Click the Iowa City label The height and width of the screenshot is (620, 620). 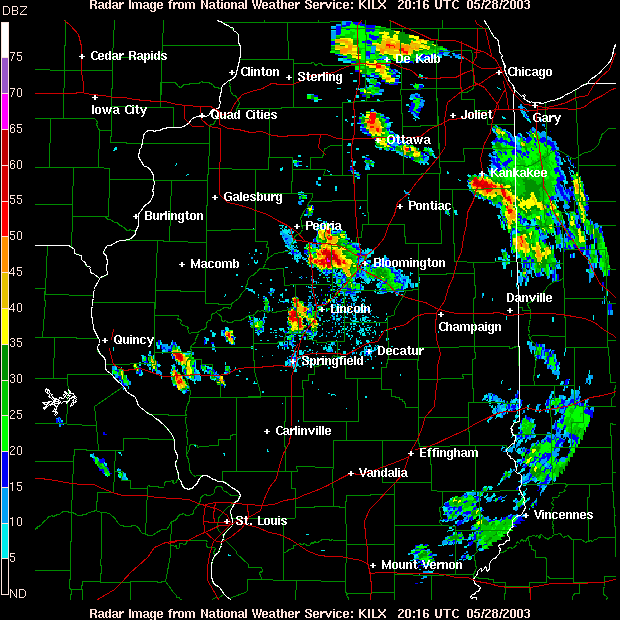119,110
